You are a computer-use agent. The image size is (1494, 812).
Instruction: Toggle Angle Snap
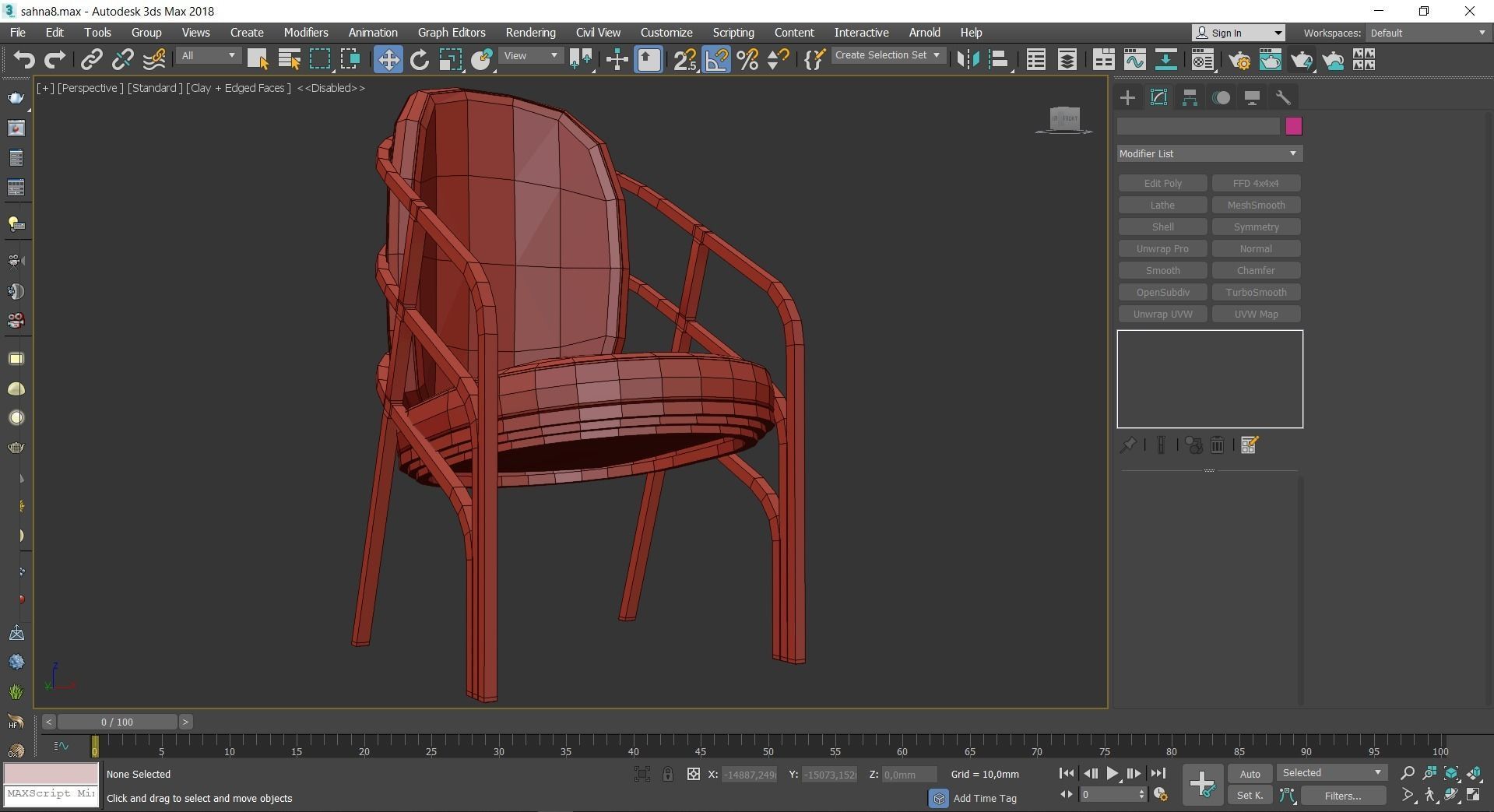(716, 59)
